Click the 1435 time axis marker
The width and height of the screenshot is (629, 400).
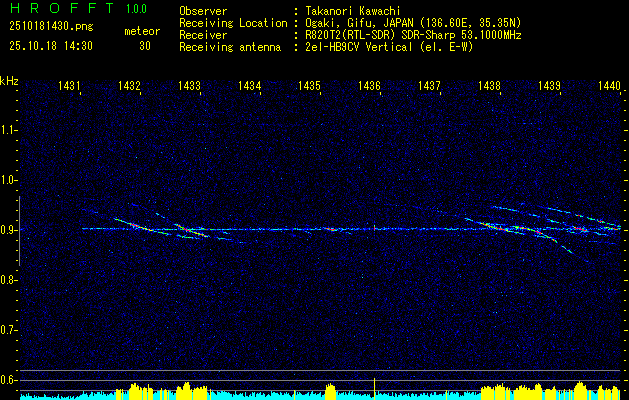309,85
